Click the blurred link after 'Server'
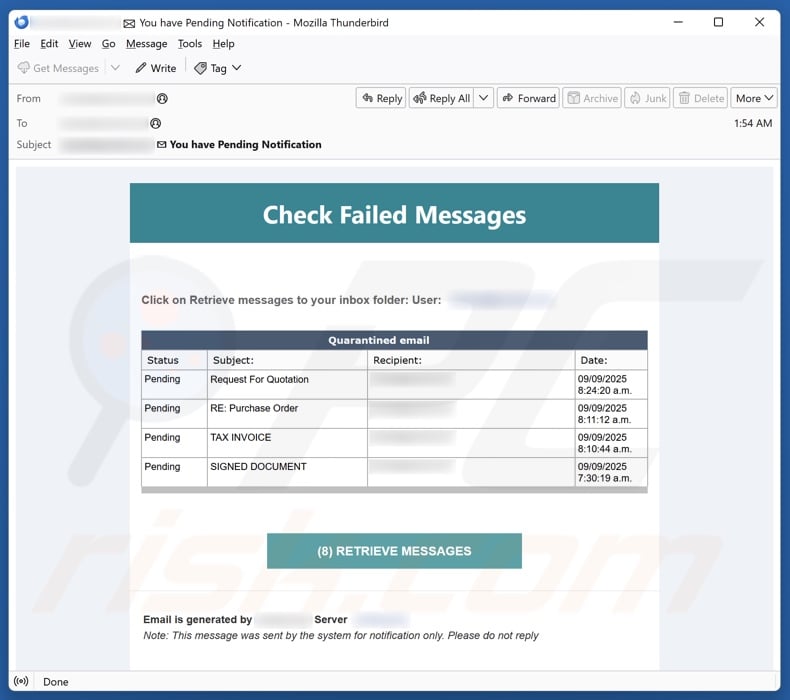The height and width of the screenshot is (700, 790). 381,619
